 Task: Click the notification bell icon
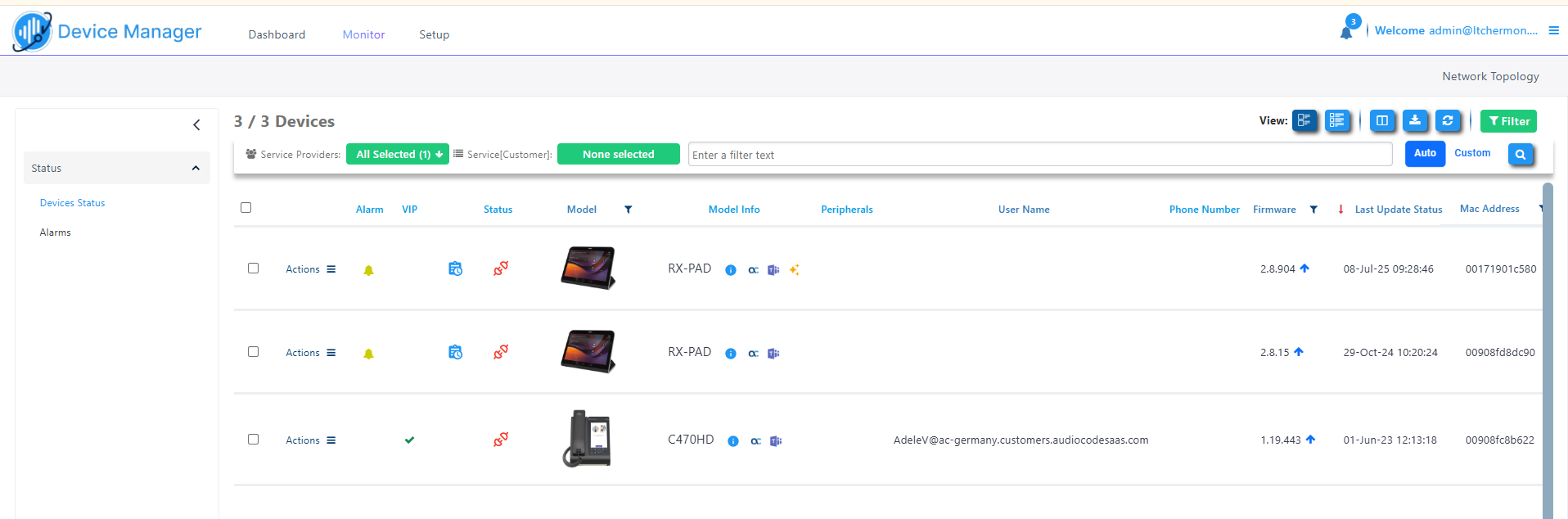coord(1346,32)
